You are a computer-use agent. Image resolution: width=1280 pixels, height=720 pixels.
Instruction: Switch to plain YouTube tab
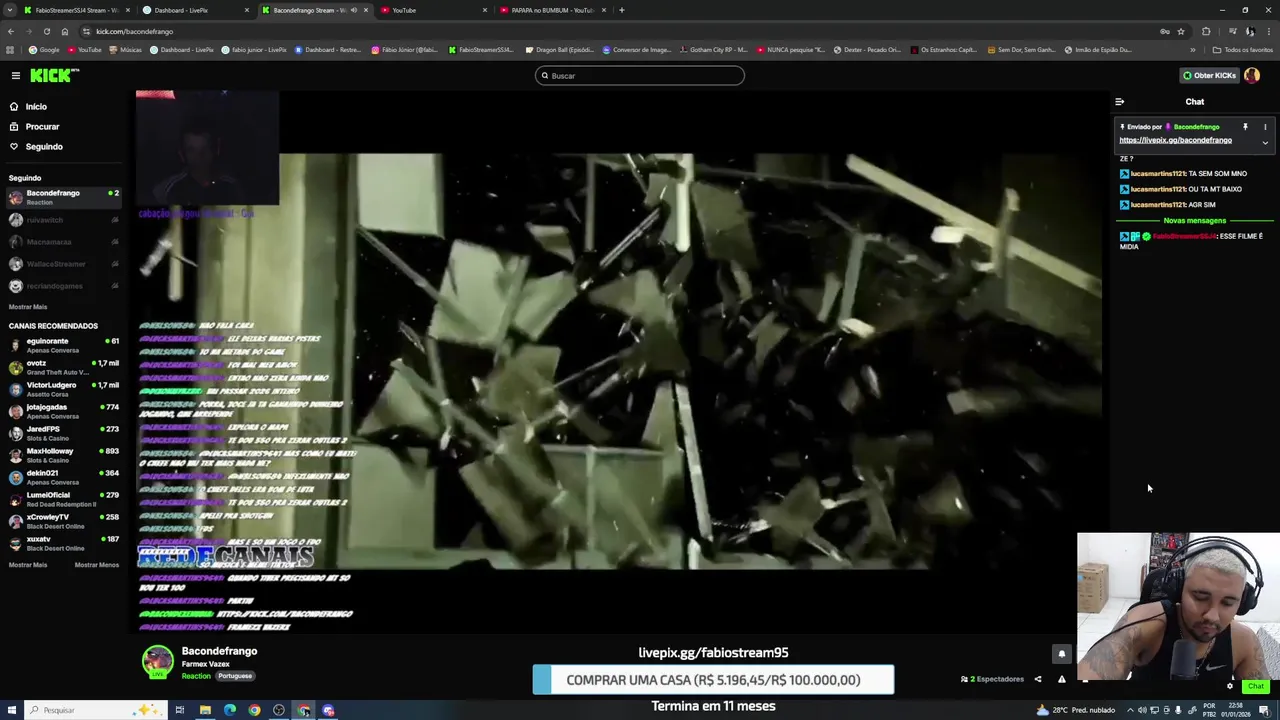point(430,10)
